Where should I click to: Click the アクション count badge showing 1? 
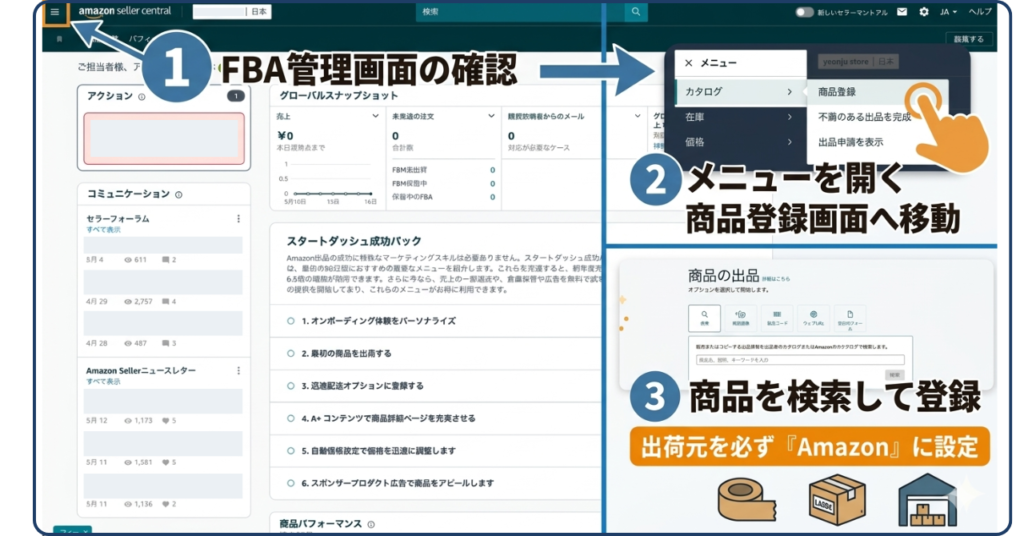pos(236,96)
